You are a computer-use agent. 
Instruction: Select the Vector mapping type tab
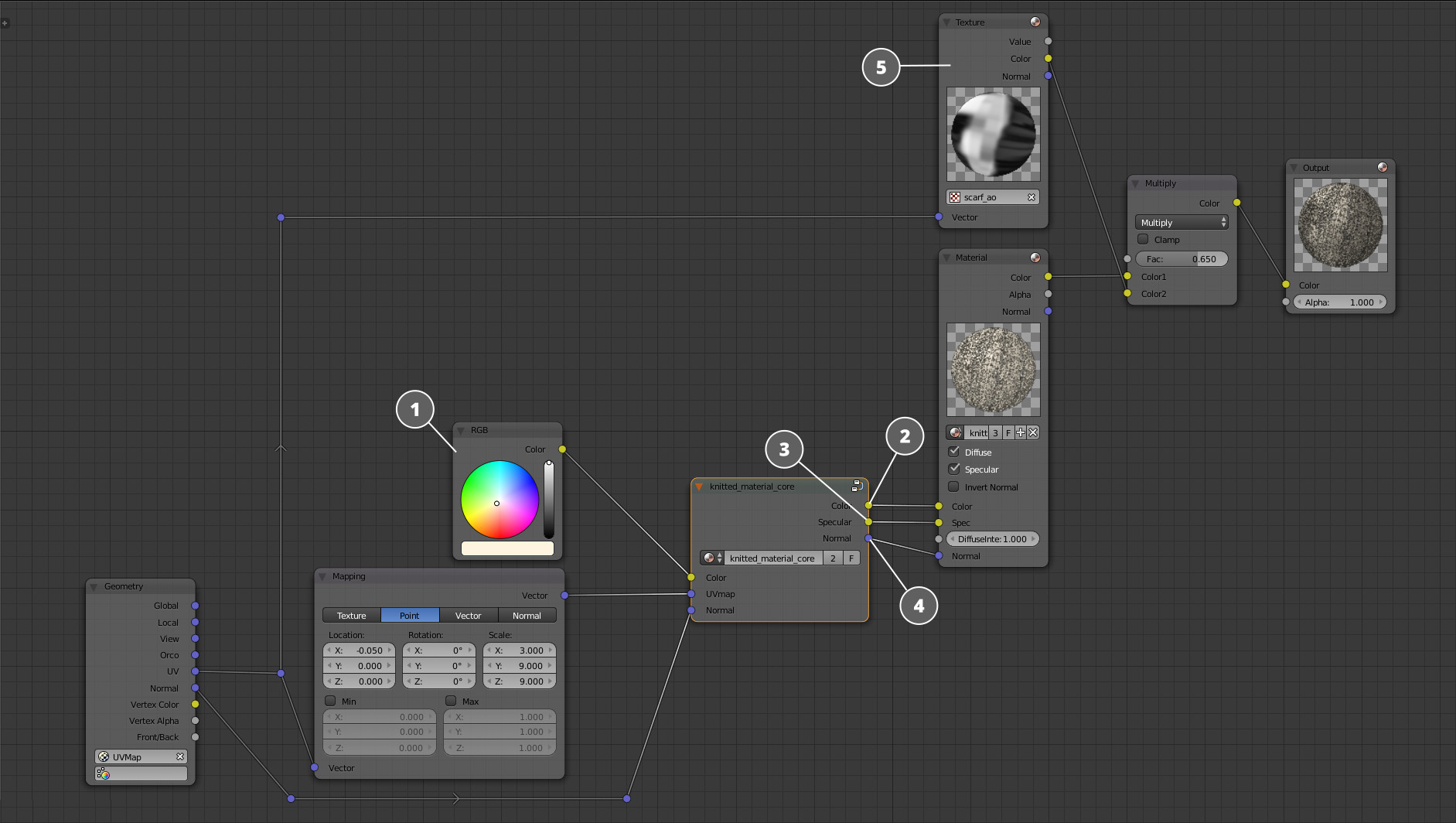(468, 615)
